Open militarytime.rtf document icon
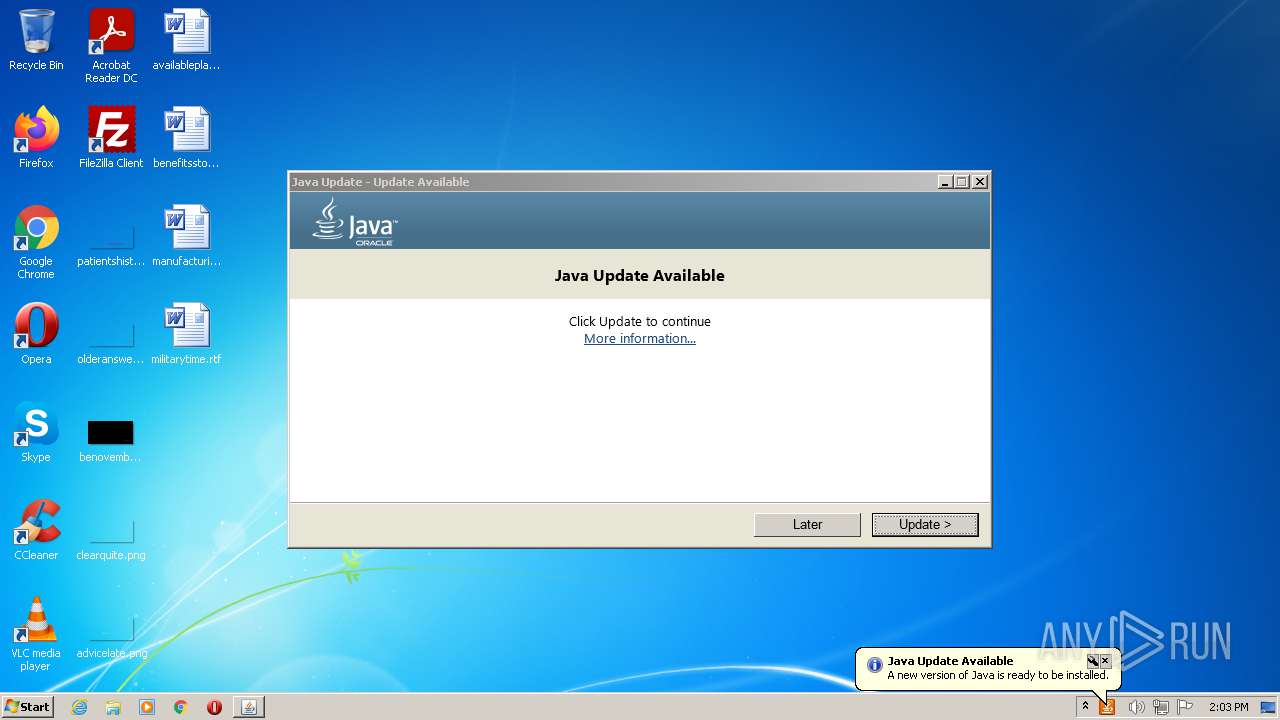 (186, 334)
